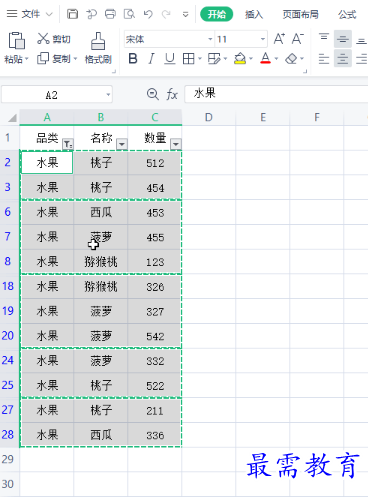Expand the name box dropdown arrow
This screenshot has height=497, width=368.
108,95
